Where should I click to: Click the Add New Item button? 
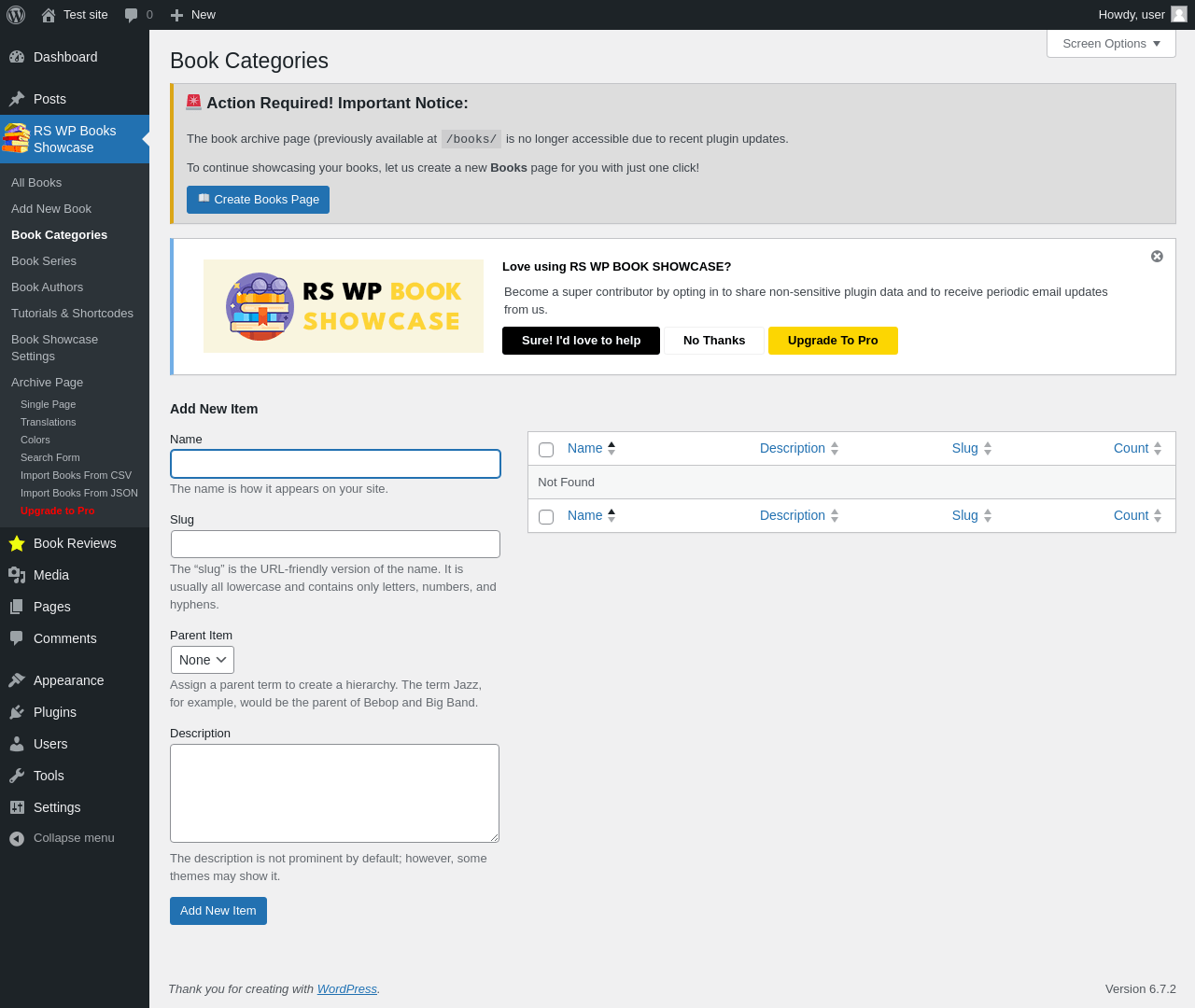pos(218,911)
